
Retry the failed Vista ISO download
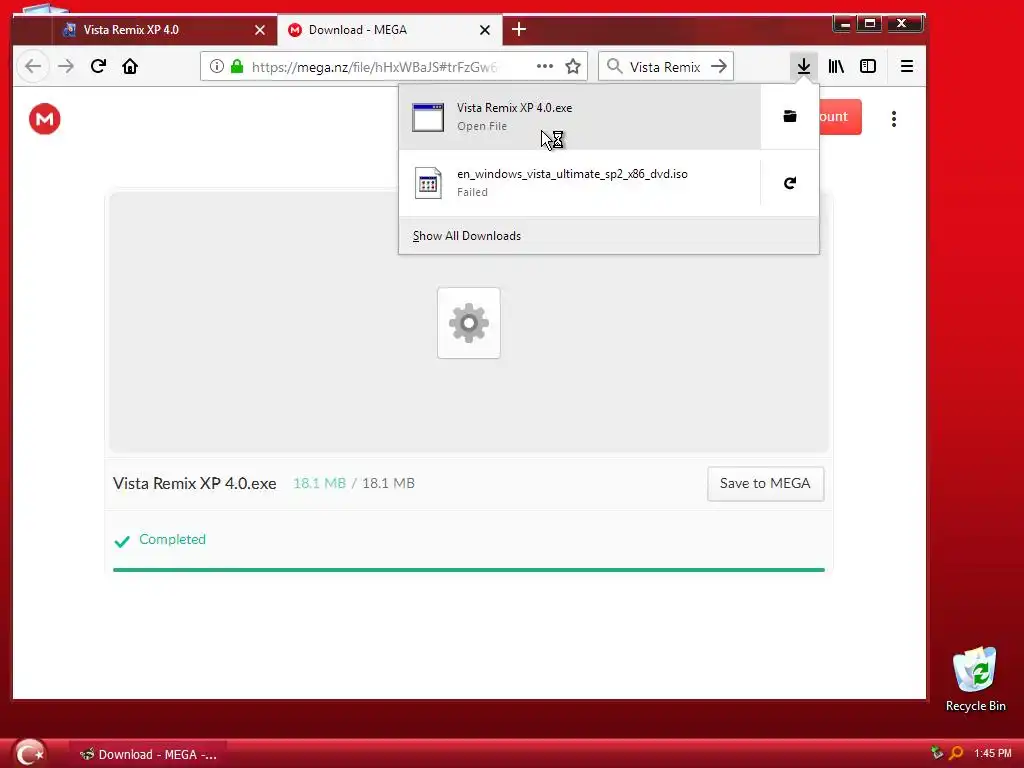(790, 183)
